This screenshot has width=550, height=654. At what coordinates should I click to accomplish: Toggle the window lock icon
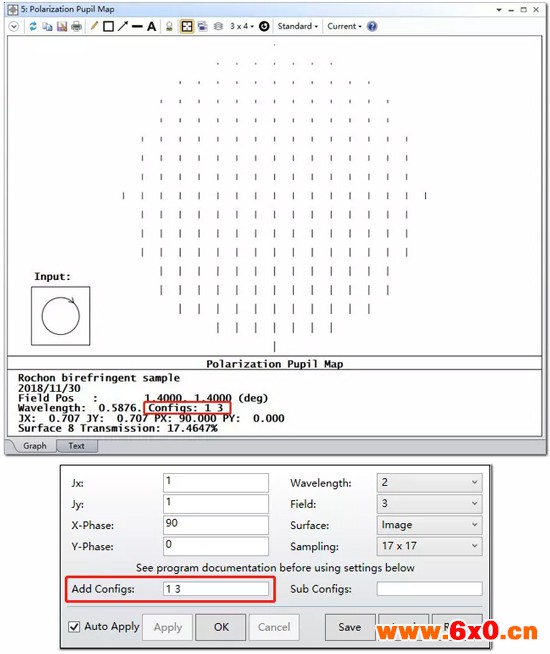pos(169,26)
